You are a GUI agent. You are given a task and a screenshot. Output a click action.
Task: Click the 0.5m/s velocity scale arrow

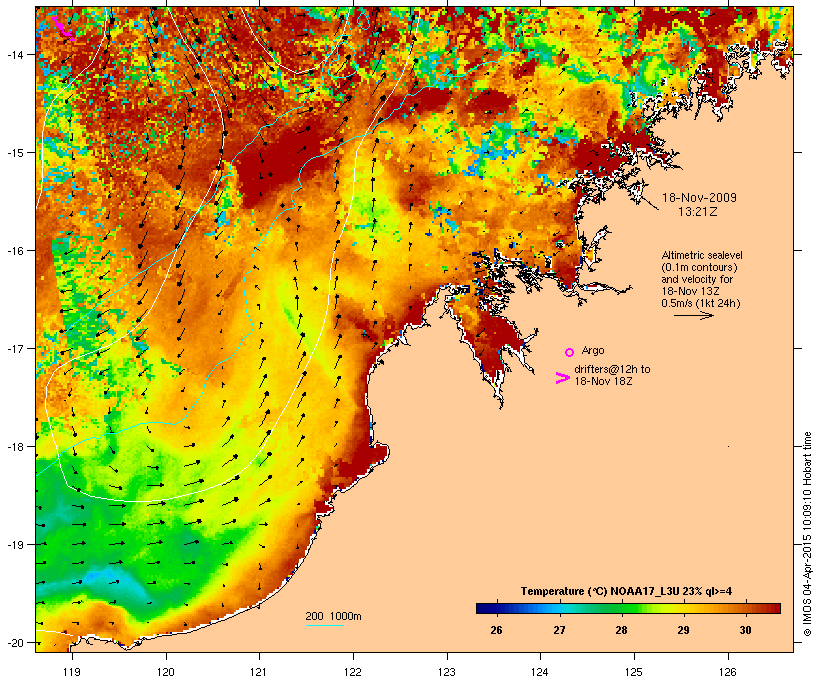point(693,315)
